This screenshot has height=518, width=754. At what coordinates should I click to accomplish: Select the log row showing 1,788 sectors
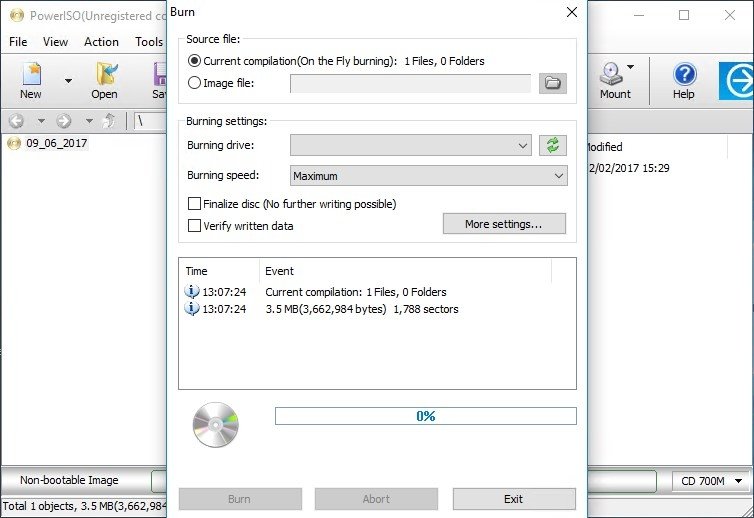(x=377, y=309)
